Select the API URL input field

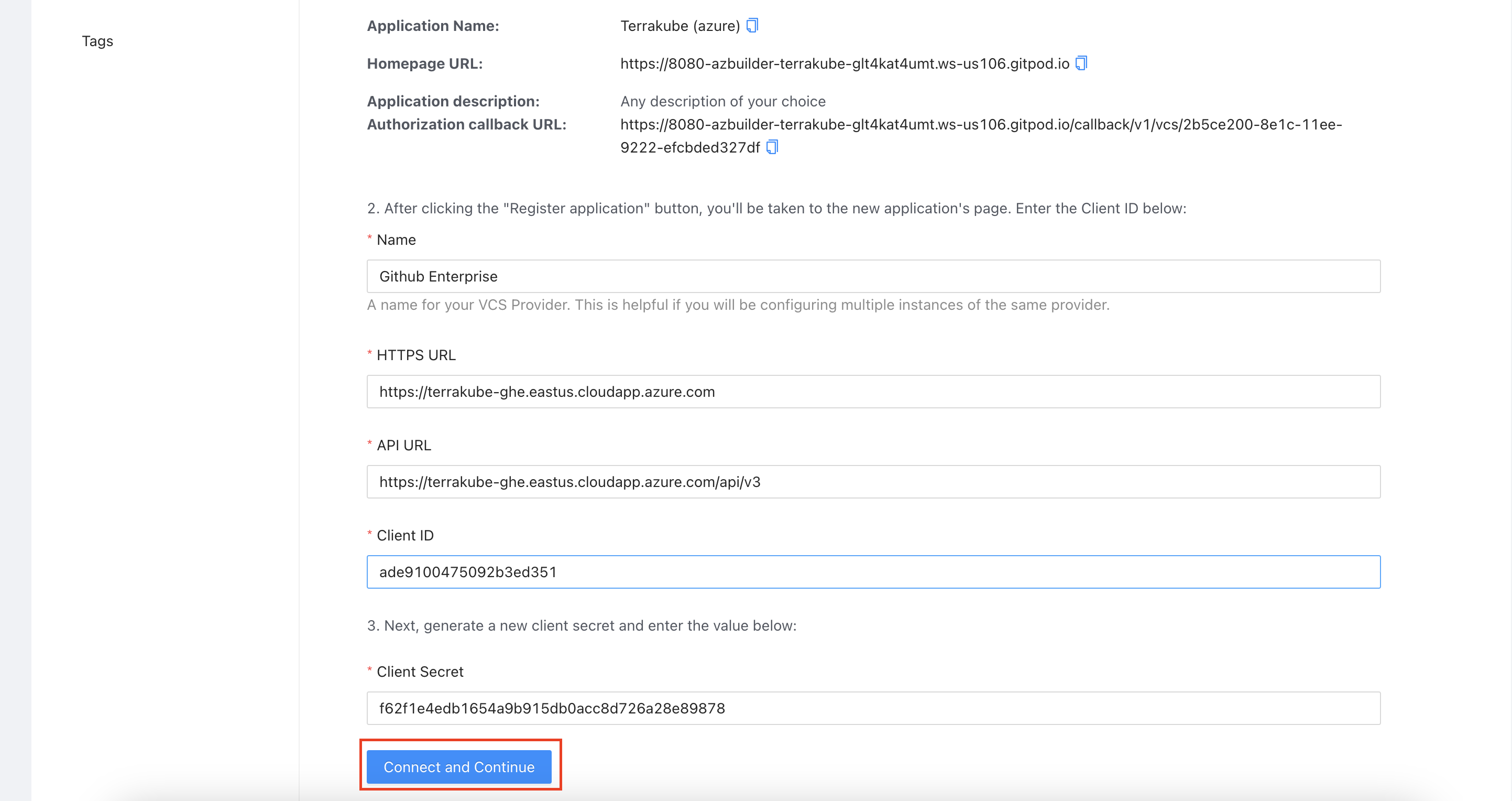873,482
